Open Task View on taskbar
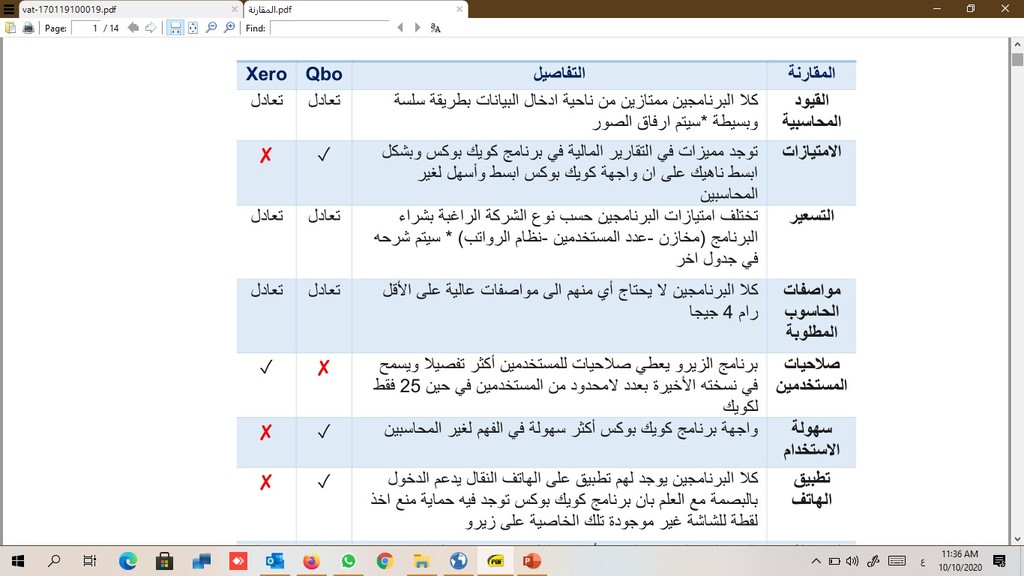This screenshot has height=576, width=1024. 89,561
